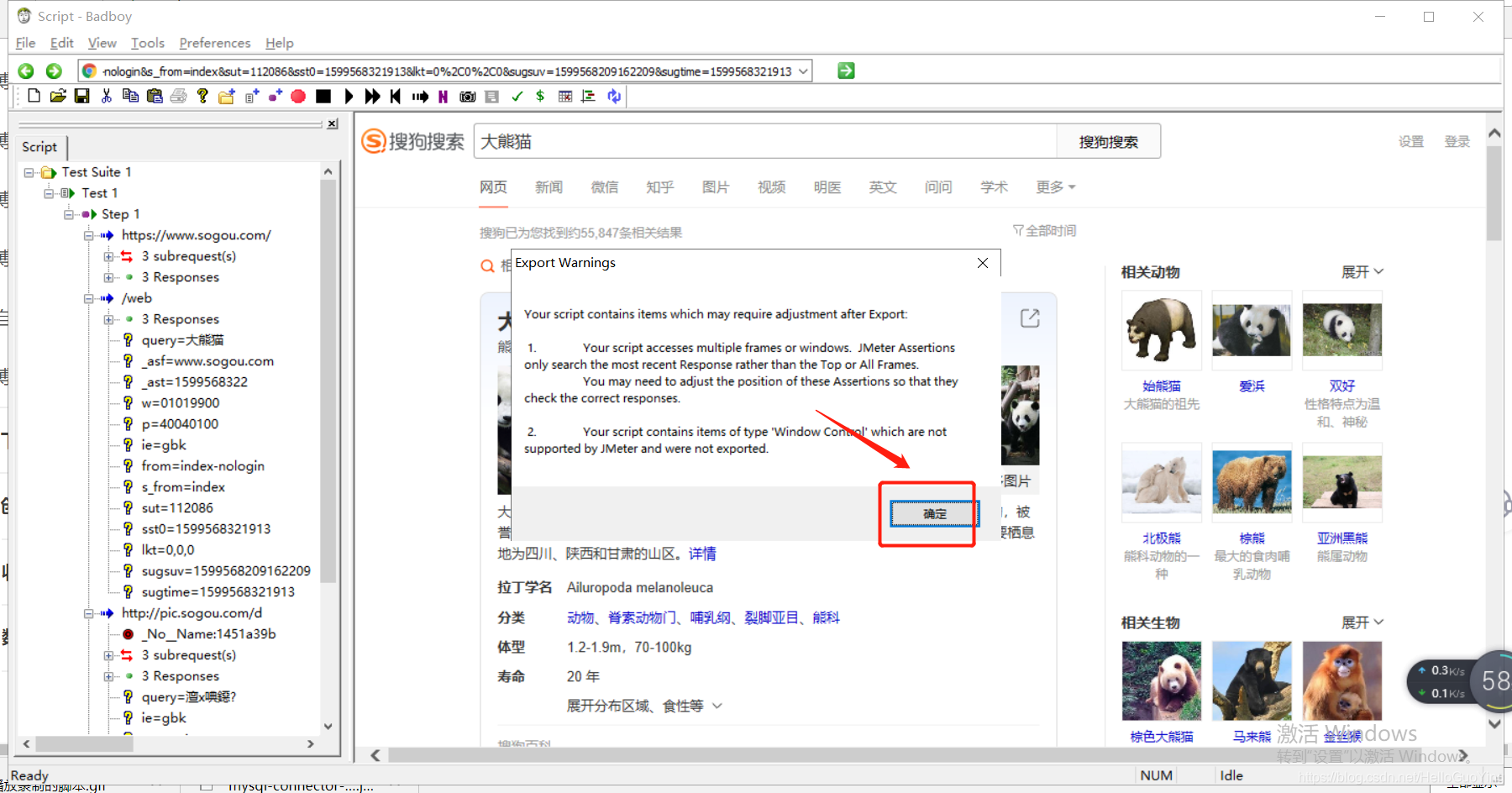
Task: Click the 设置 link at top right
Action: tap(1411, 141)
